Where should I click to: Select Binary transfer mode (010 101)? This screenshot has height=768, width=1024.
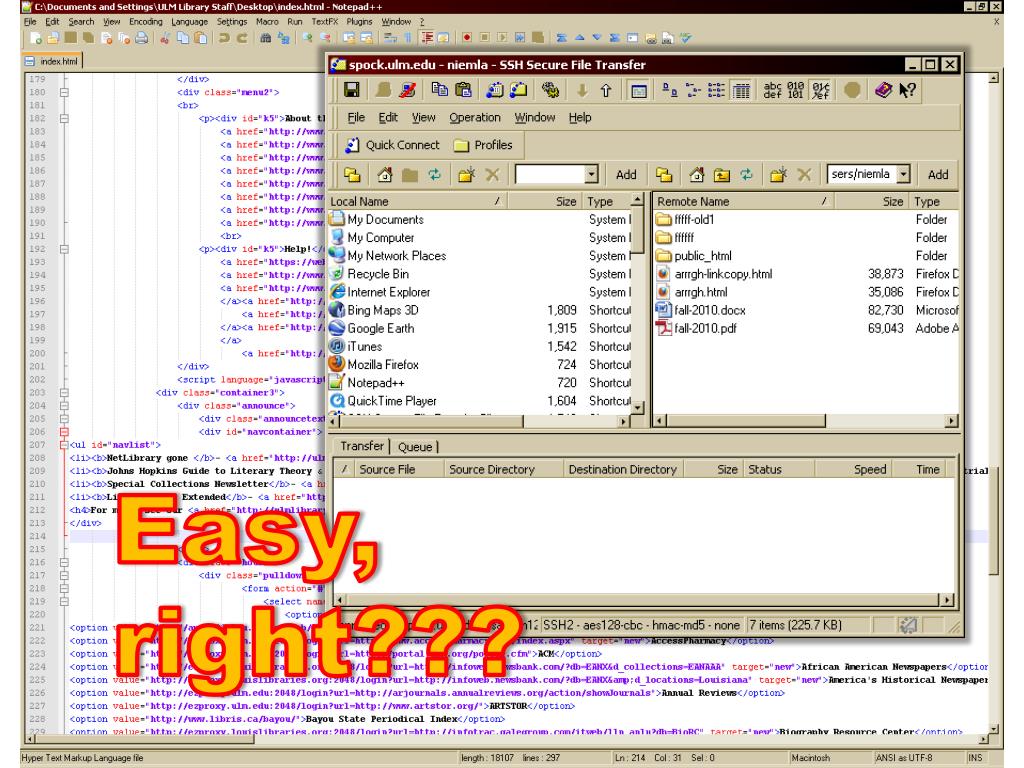click(795, 90)
